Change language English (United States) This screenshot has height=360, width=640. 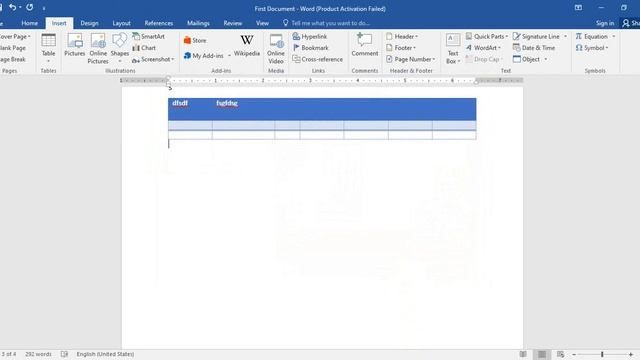pos(105,354)
